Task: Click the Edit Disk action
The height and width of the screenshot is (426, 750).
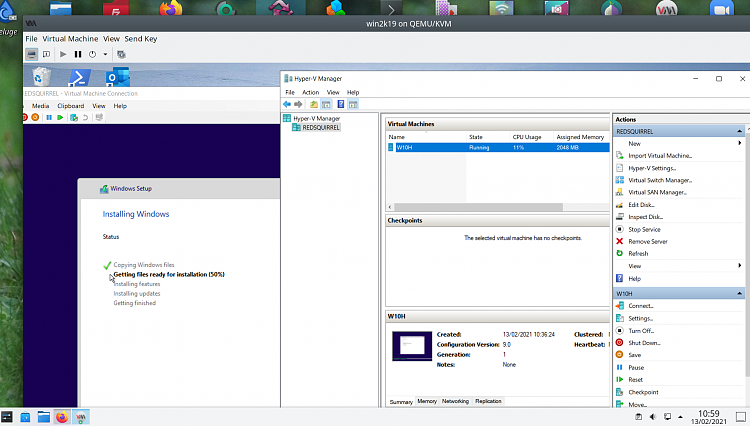Action: [641, 205]
